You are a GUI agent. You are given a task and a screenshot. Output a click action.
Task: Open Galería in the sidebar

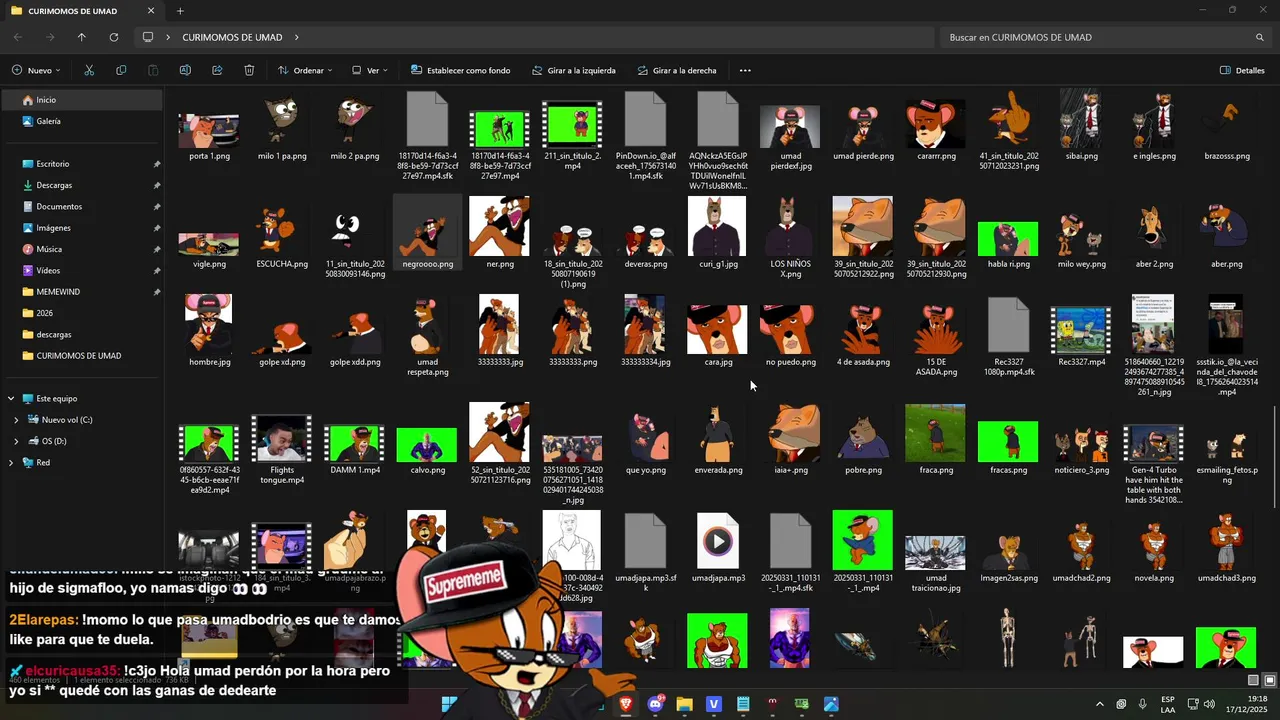click(x=82, y=121)
